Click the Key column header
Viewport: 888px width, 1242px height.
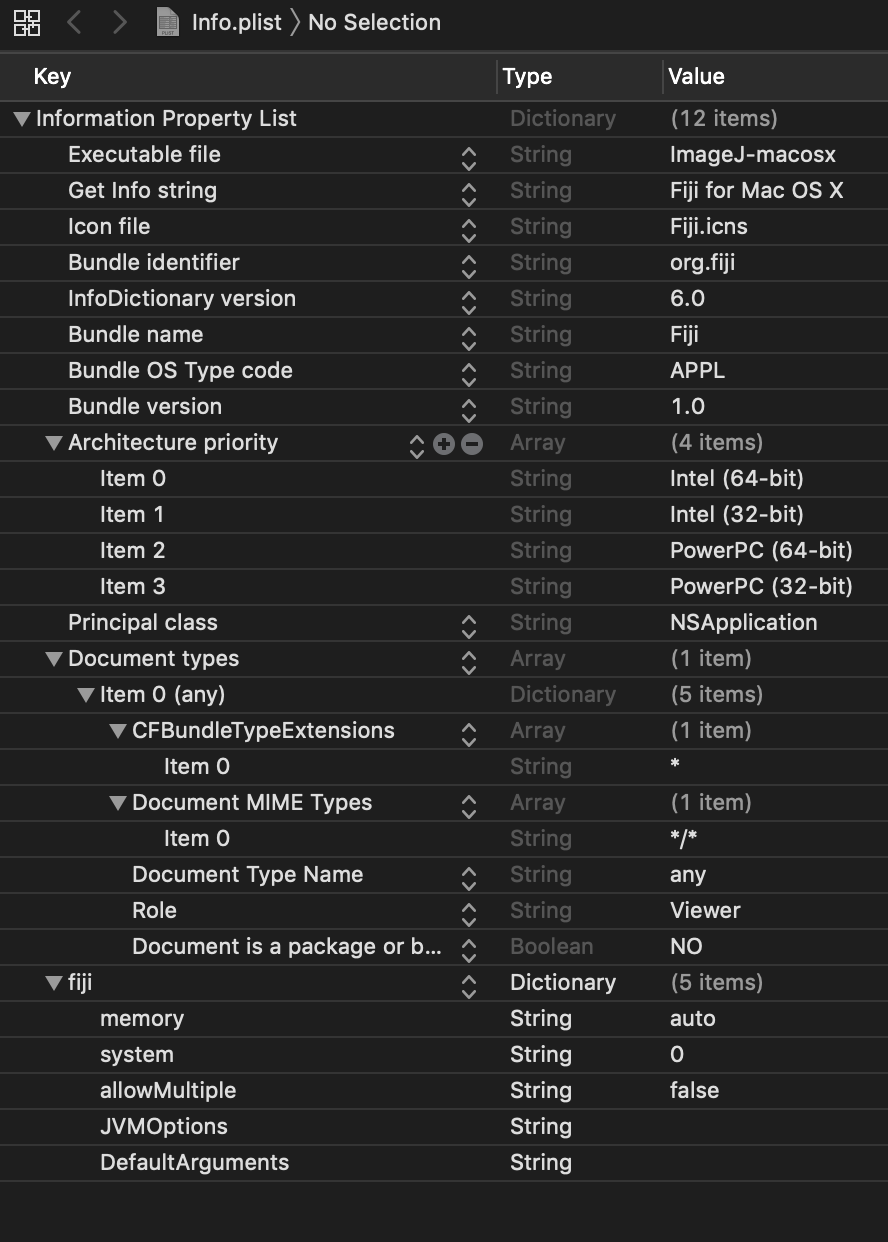pyautogui.click(x=52, y=77)
